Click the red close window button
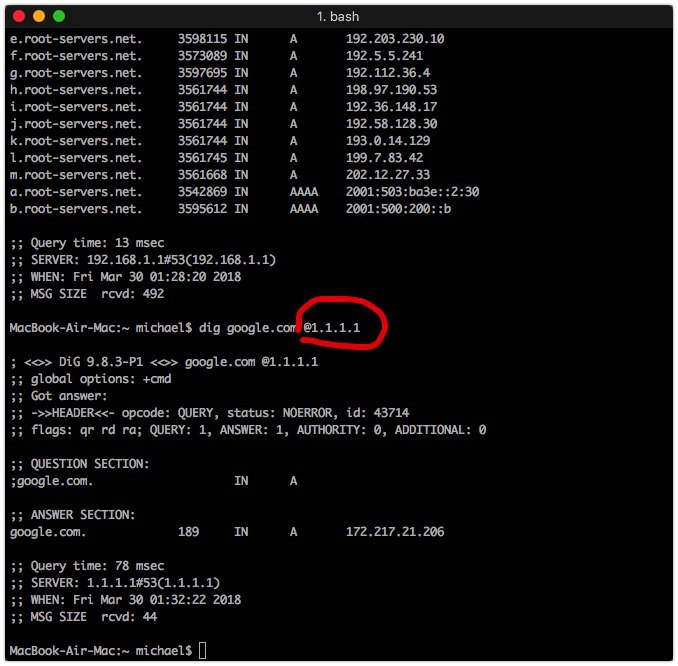Viewport: 678px width, 666px height. click(x=19, y=16)
